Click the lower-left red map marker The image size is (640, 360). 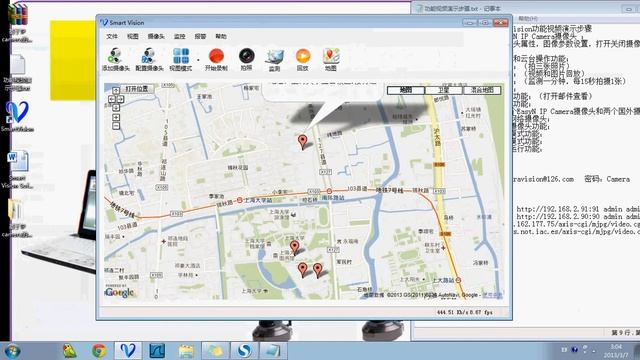point(302,270)
